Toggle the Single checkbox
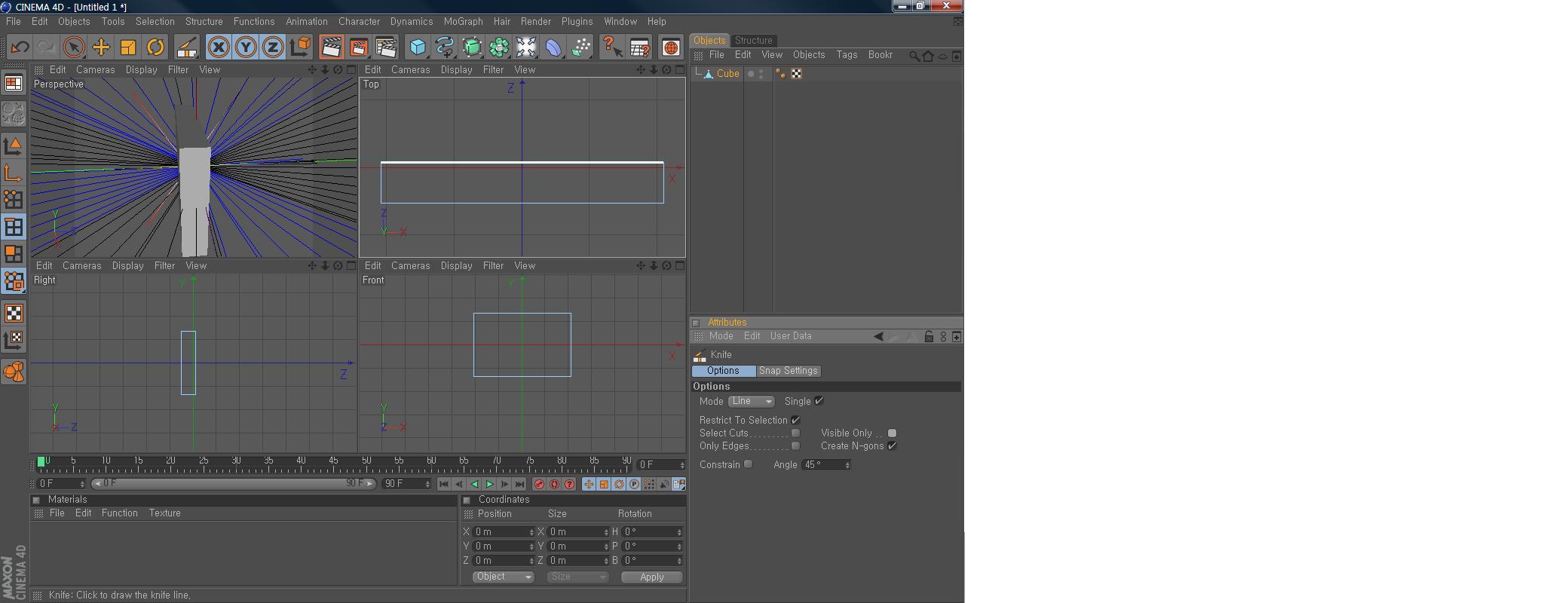This screenshot has width=1568, height=603. [x=819, y=401]
